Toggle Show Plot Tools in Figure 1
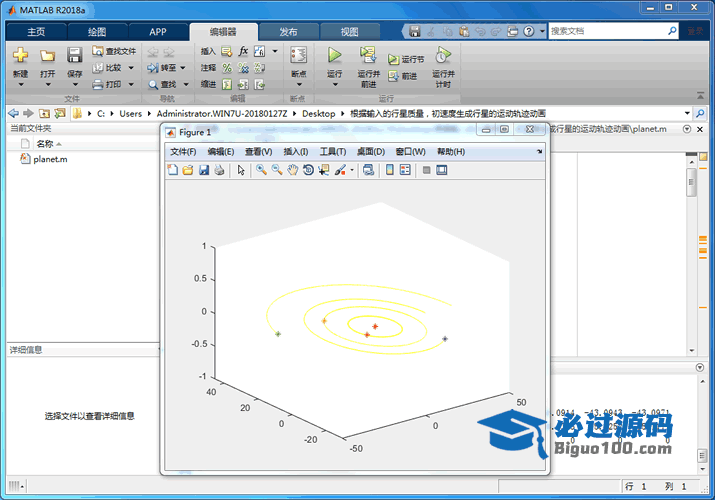This screenshot has width=715, height=500. (x=441, y=170)
